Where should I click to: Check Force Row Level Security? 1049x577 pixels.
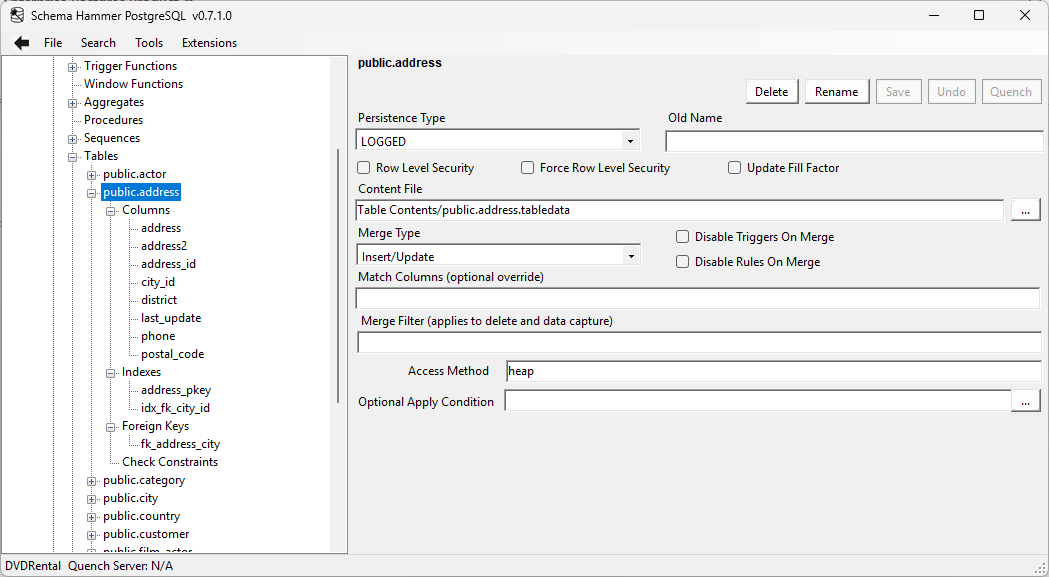pyautogui.click(x=528, y=167)
